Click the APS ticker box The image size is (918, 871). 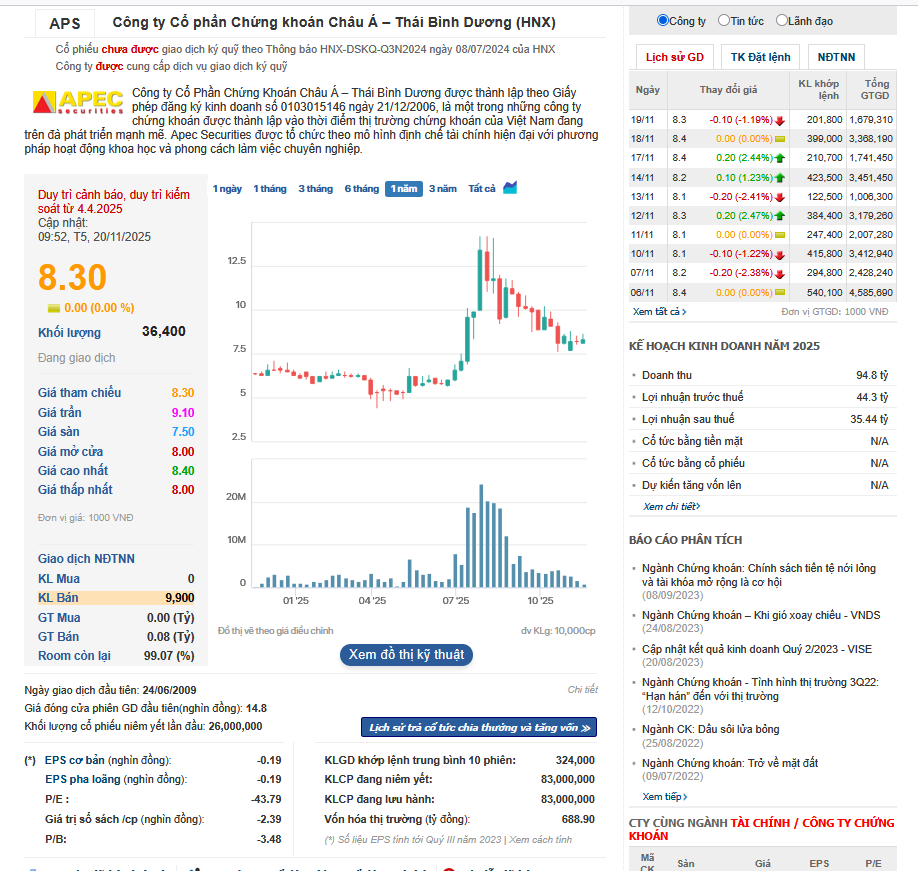64,23
